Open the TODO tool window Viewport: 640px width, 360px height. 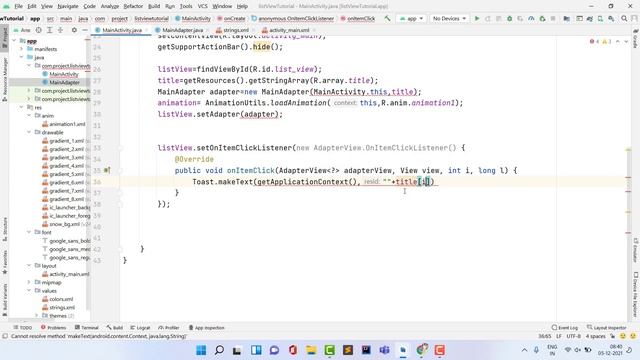22,327
